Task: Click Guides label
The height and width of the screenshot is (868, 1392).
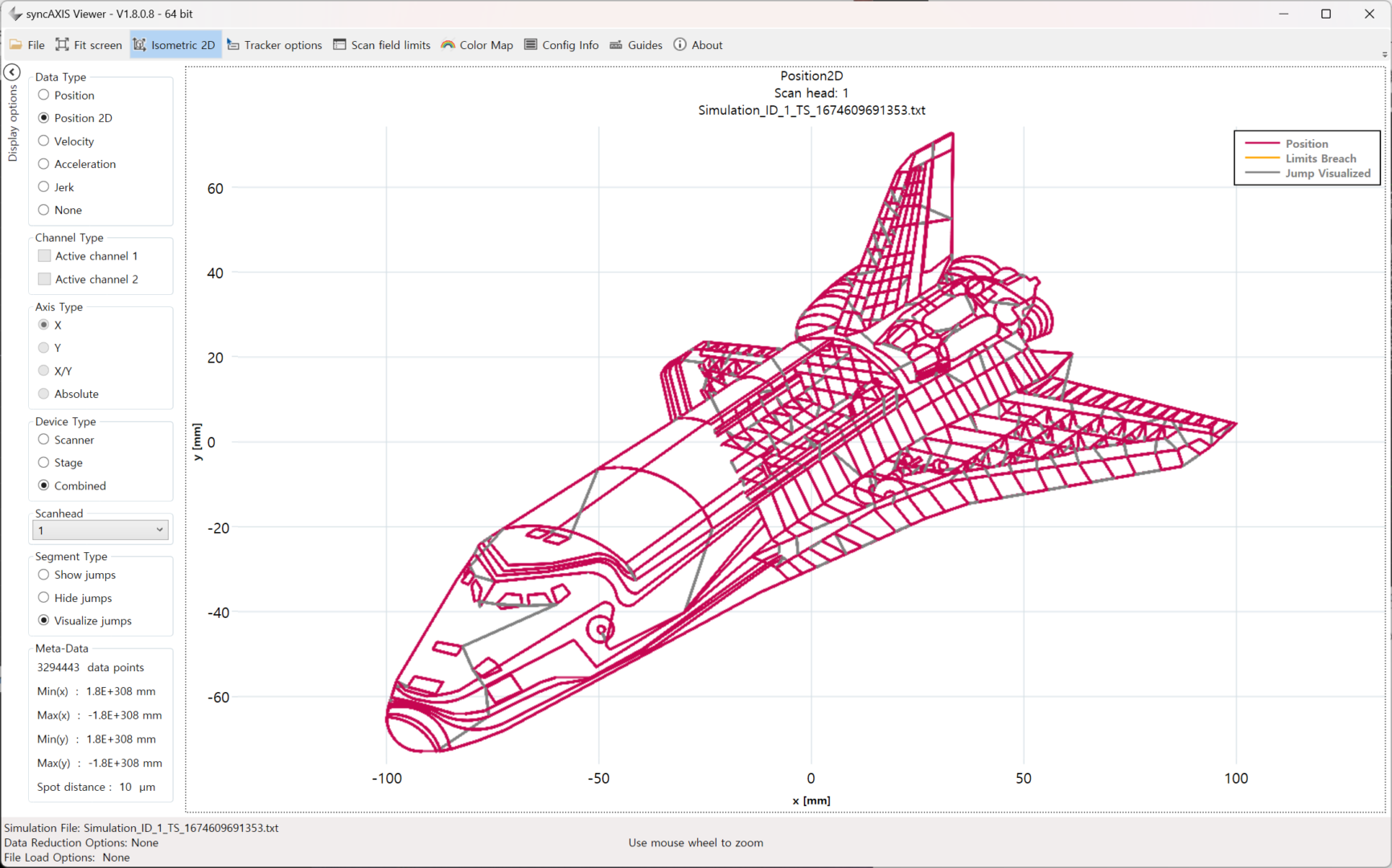Action: coord(645,45)
